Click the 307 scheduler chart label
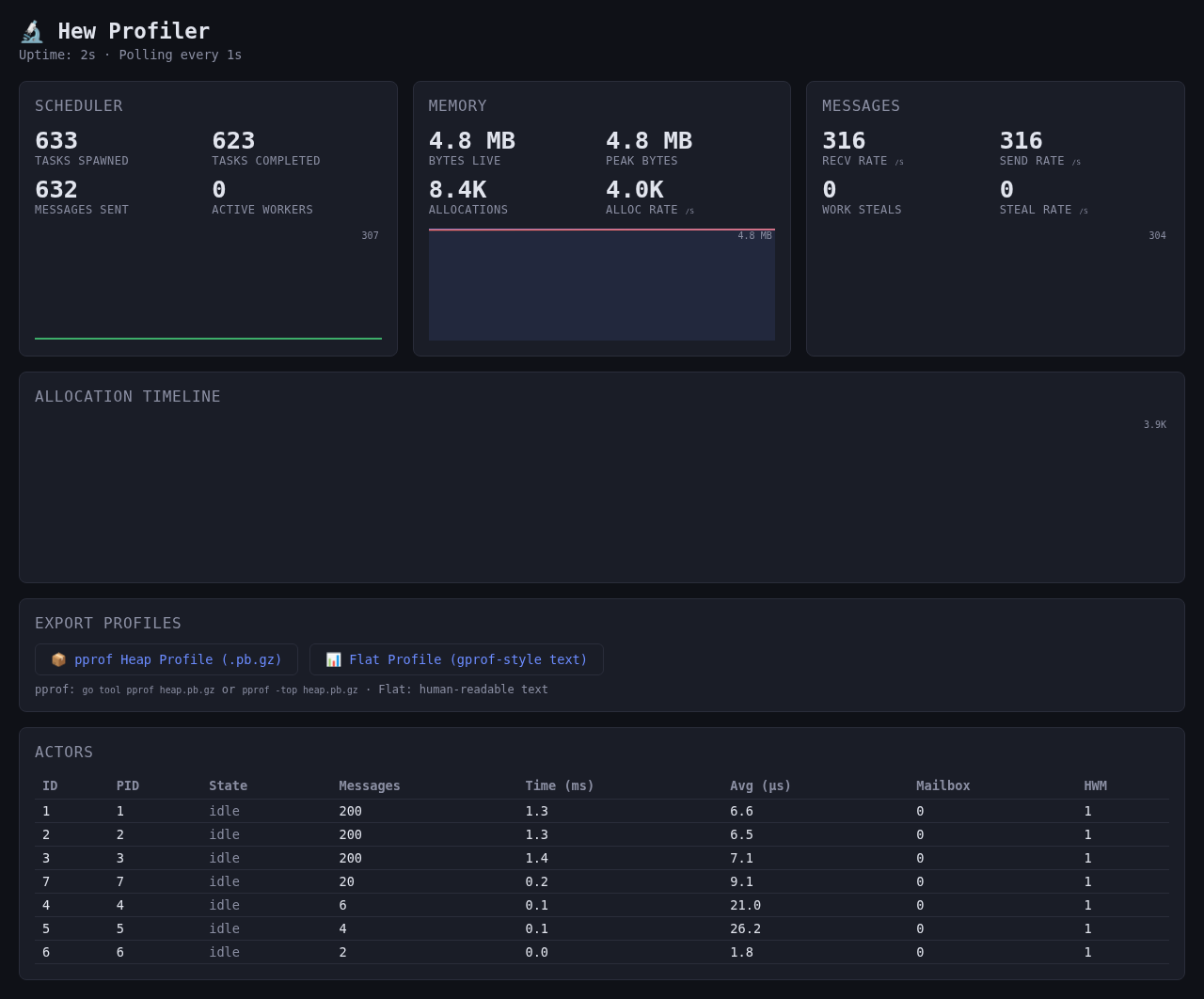Screen dimensions: 1204x999 point(370,236)
